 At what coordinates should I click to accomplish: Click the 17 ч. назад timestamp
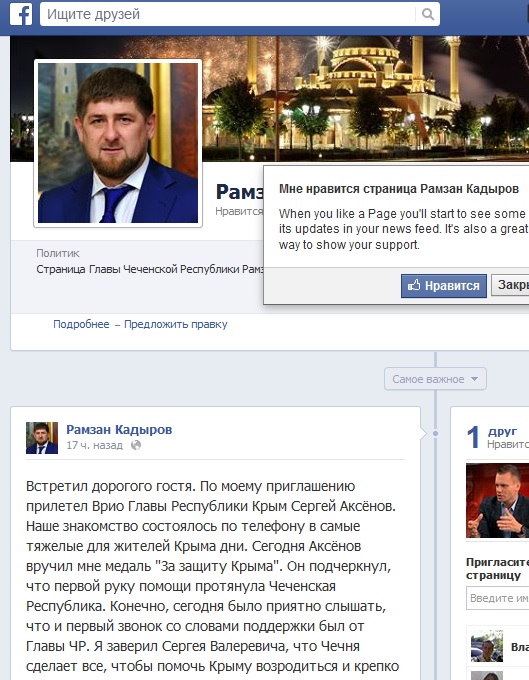(95, 445)
